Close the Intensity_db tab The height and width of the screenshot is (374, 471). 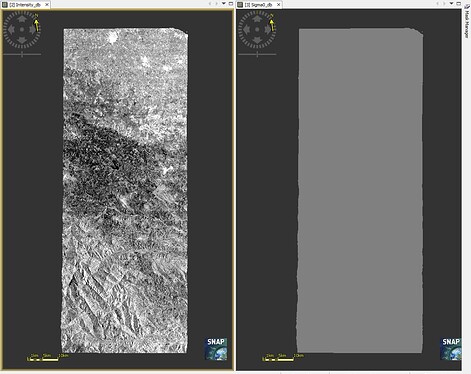tap(47, 5)
